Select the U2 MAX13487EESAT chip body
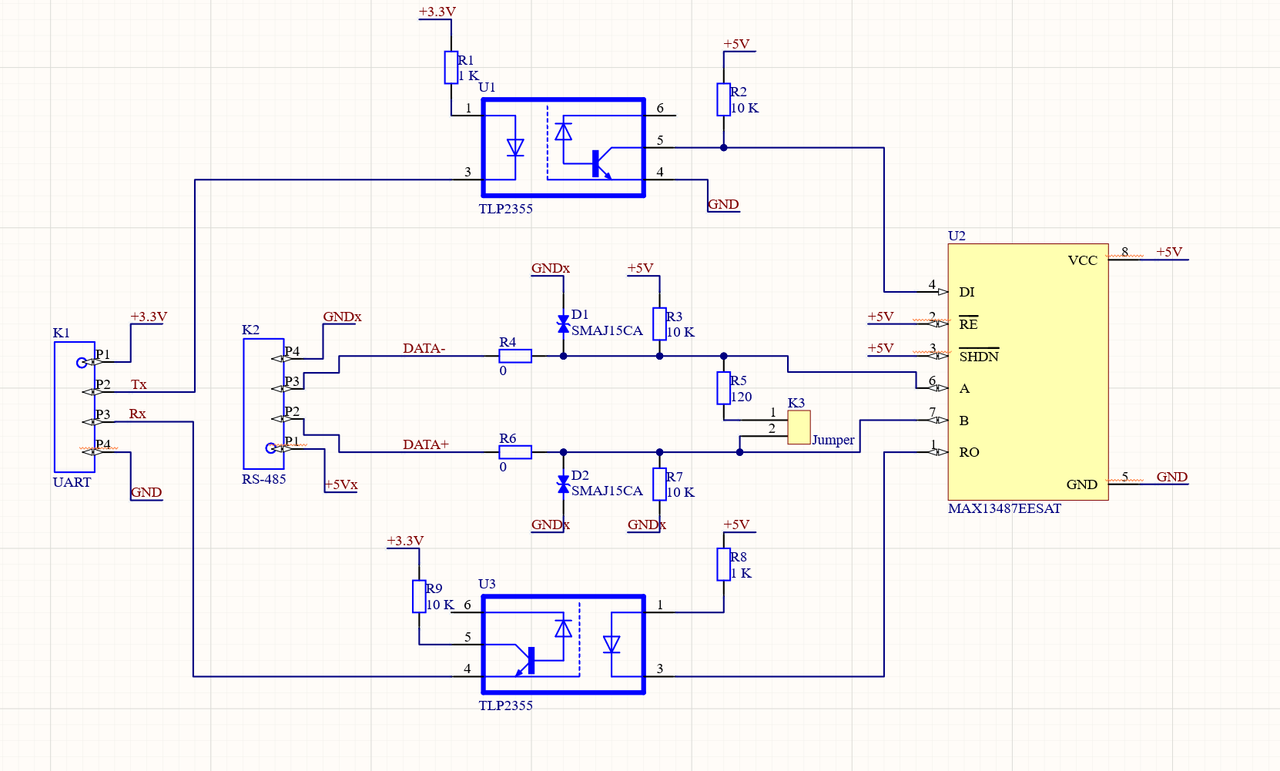The width and height of the screenshot is (1280, 771). tap(1027, 371)
